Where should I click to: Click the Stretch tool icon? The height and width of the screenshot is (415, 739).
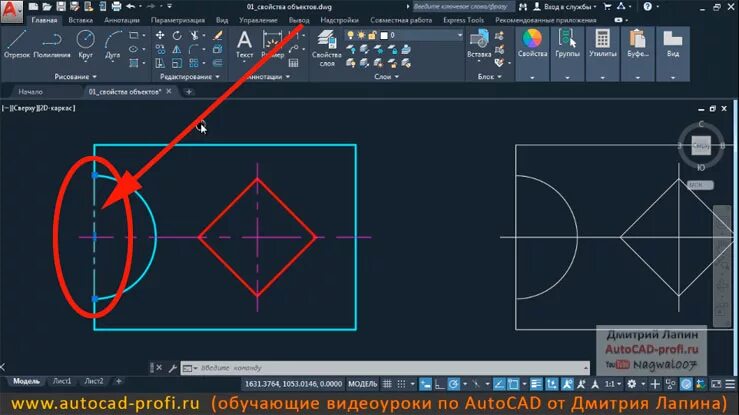160,63
